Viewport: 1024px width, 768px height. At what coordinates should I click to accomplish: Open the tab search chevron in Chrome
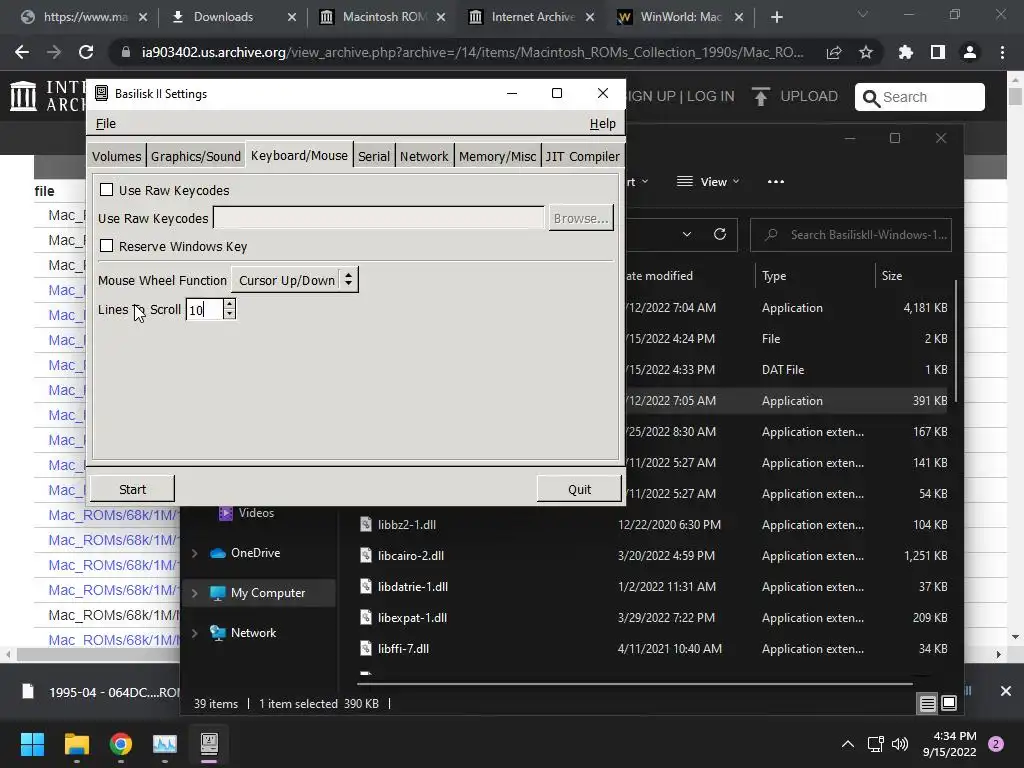point(863,14)
